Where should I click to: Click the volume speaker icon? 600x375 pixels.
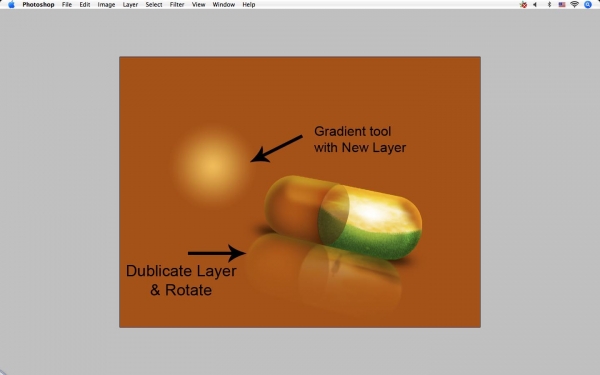pyautogui.click(x=535, y=5)
